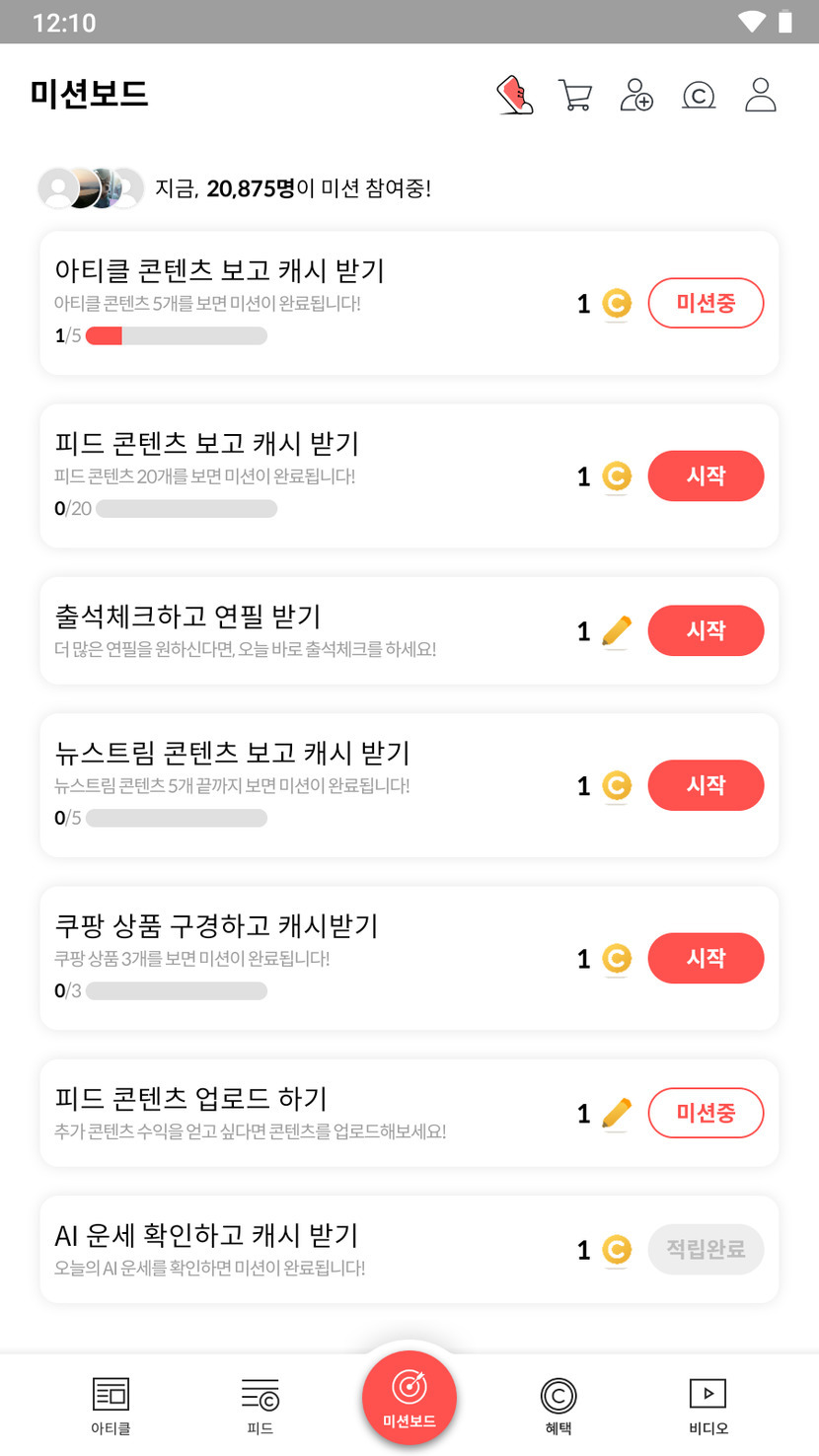Tap the sneaker icon in the header
819x1456 pixels.
tap(514, 96)
